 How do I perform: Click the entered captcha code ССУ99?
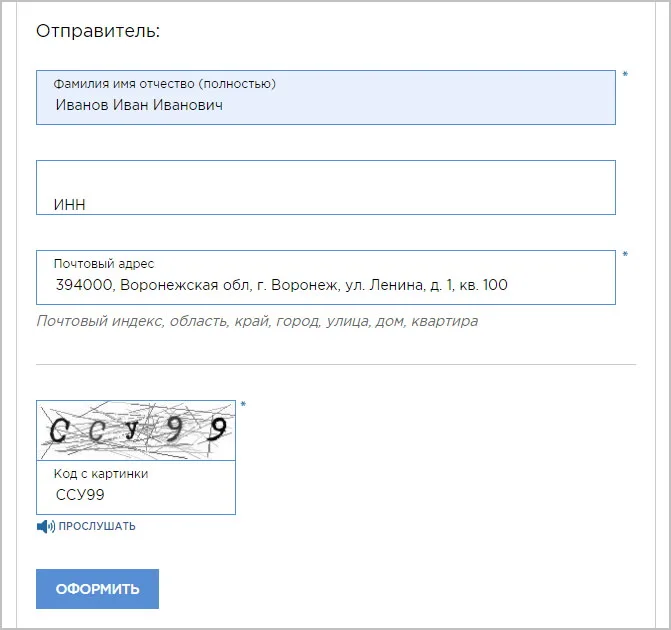click(80, 495)
